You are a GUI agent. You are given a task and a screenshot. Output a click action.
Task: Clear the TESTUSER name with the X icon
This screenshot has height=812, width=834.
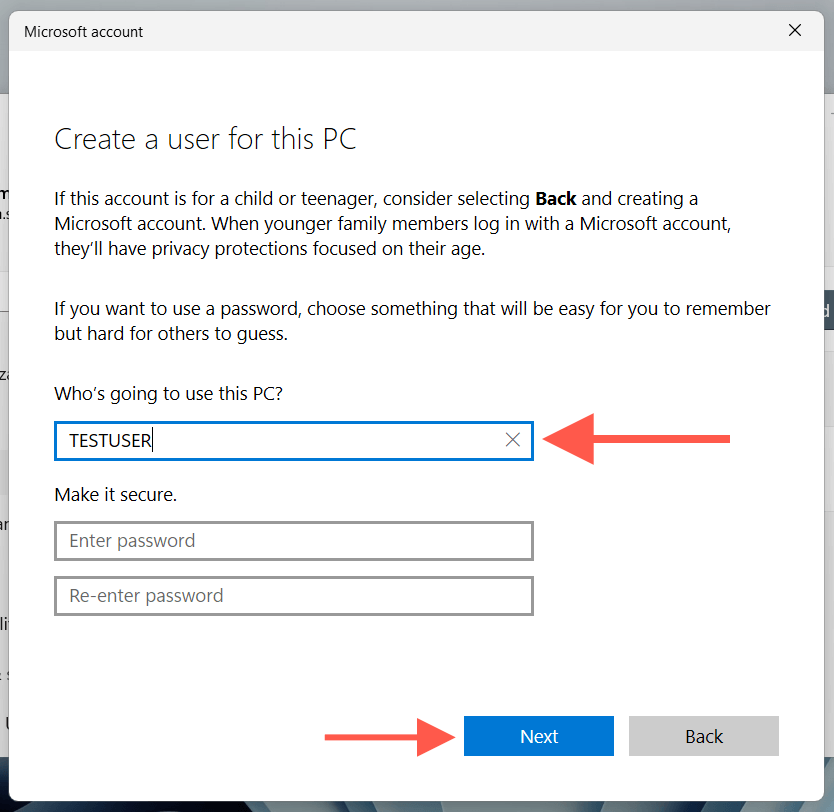[x=513, y=440]
